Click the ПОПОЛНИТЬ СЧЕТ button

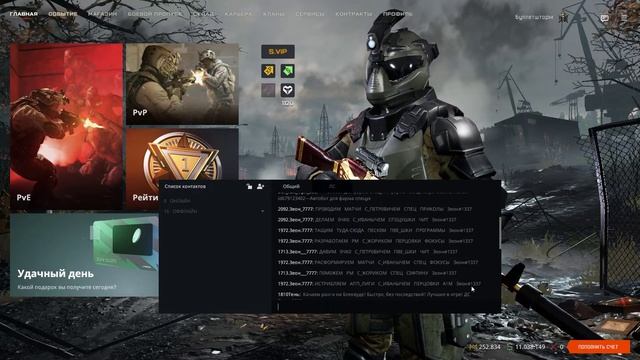tap(598, 347)
